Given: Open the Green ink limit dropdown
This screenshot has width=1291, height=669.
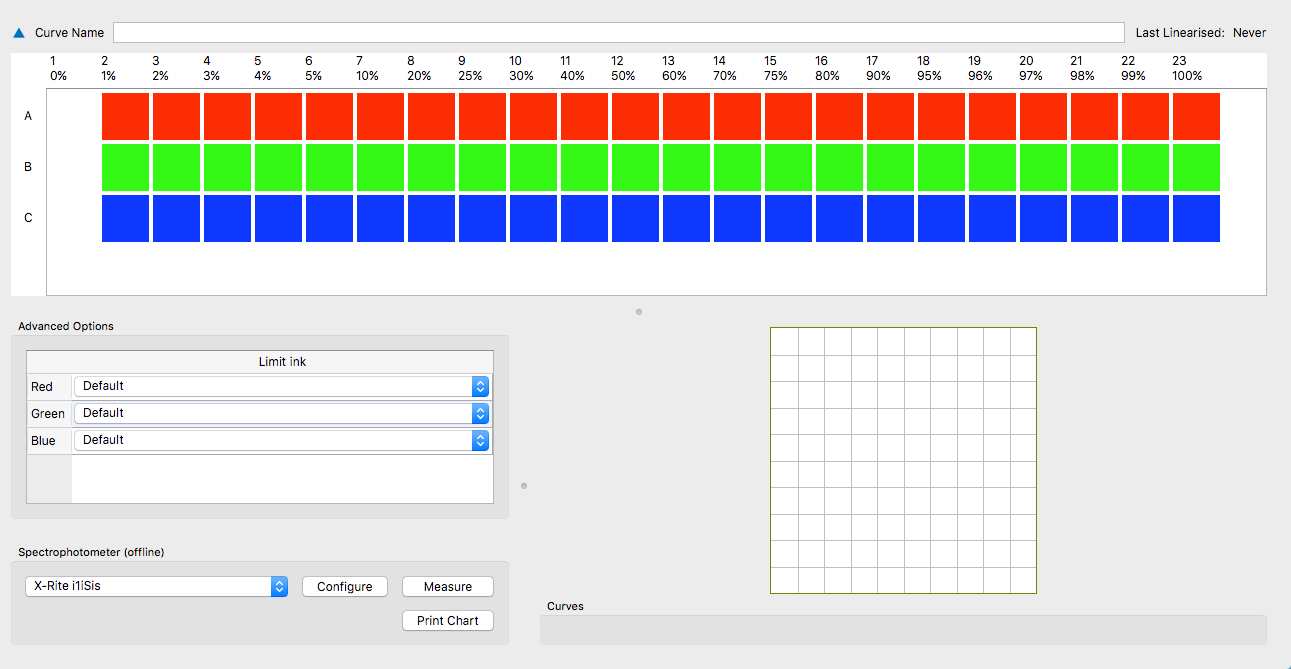Looking at the screenshot, I should click(479, 413).
